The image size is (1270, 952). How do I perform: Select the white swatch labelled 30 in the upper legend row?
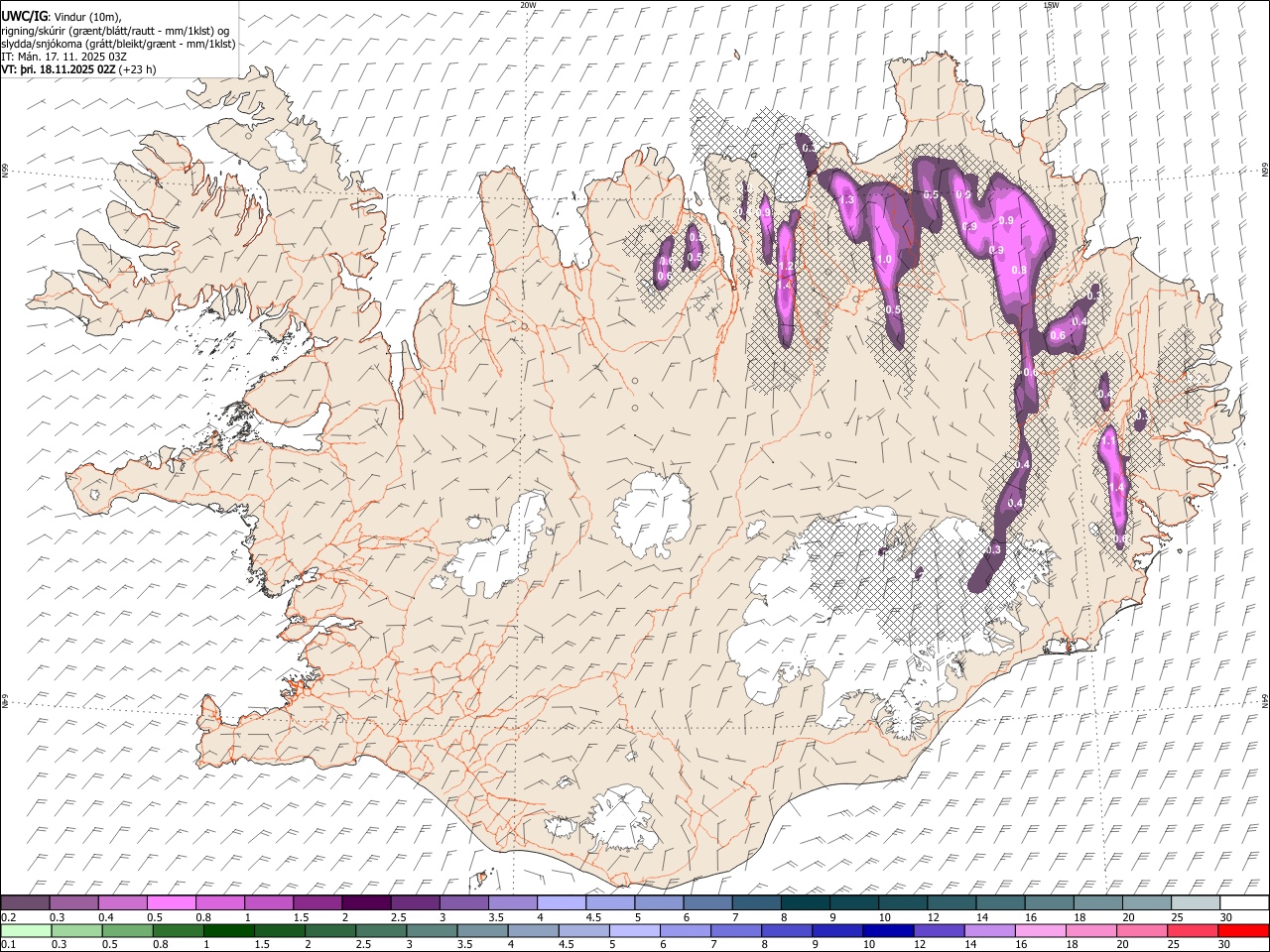pyautogui.click(x=1244, y=903)
